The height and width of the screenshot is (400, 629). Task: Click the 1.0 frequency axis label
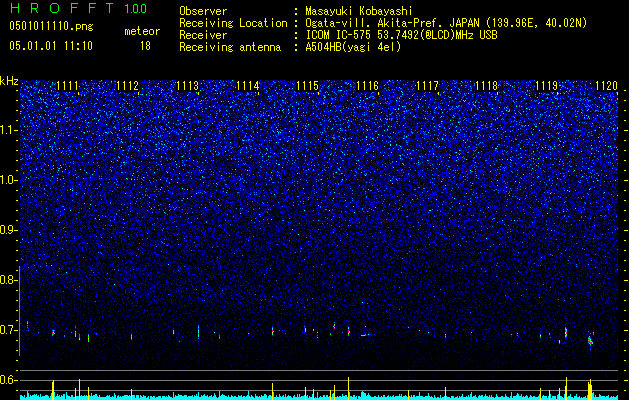pos(9,180)
